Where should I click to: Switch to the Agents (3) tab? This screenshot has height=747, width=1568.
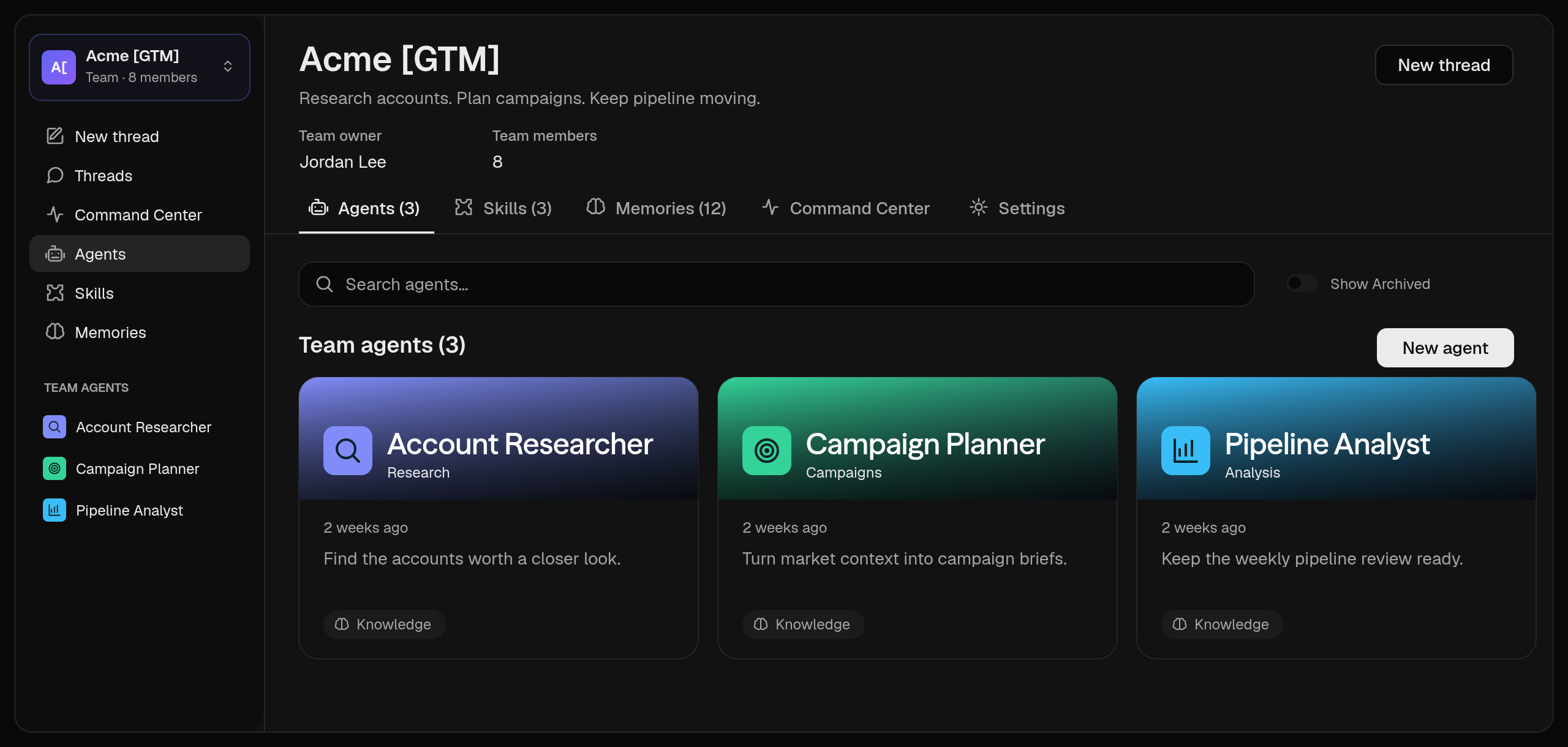(x=366, y=208)
